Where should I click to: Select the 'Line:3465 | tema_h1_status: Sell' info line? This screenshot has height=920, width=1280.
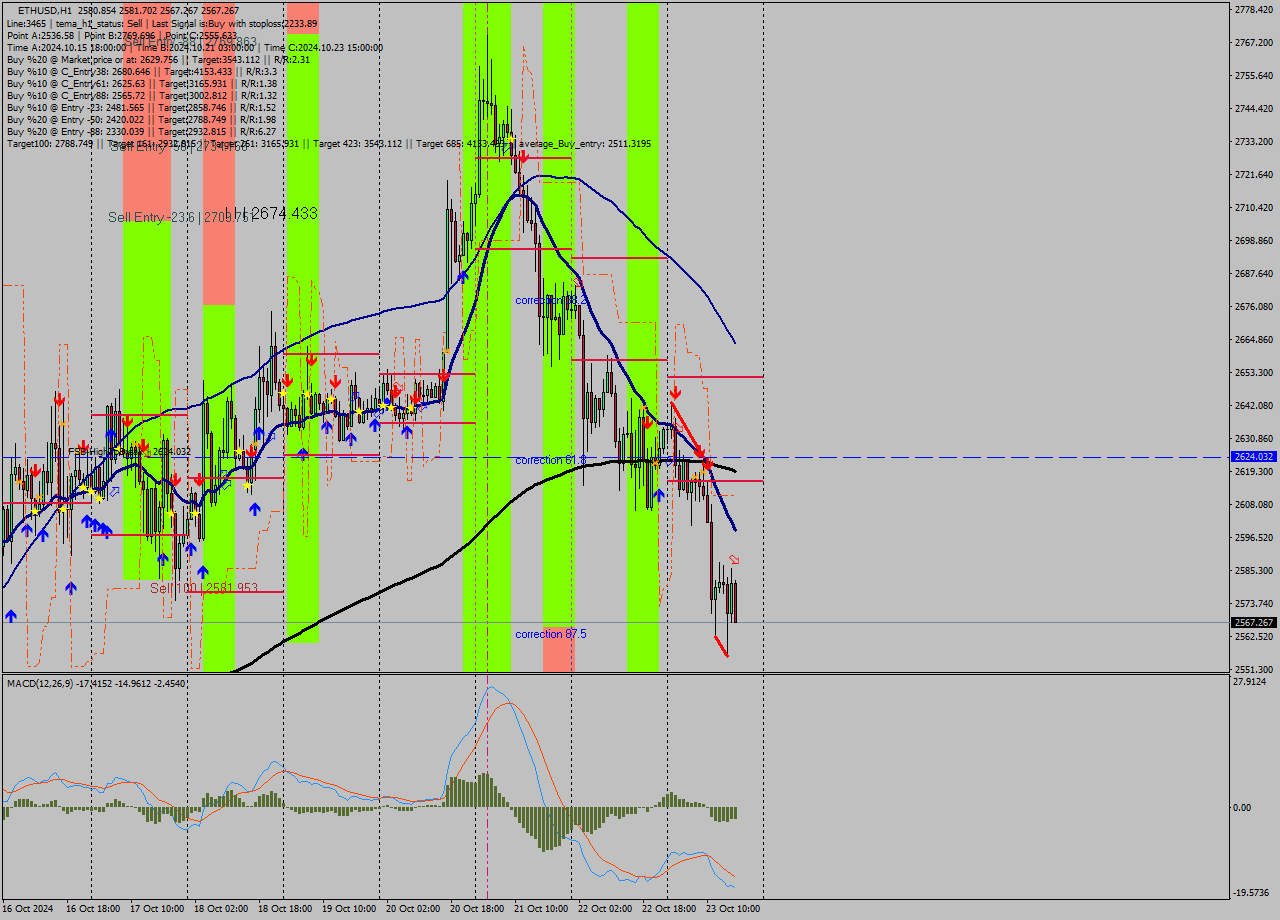[x=162, y=23]
